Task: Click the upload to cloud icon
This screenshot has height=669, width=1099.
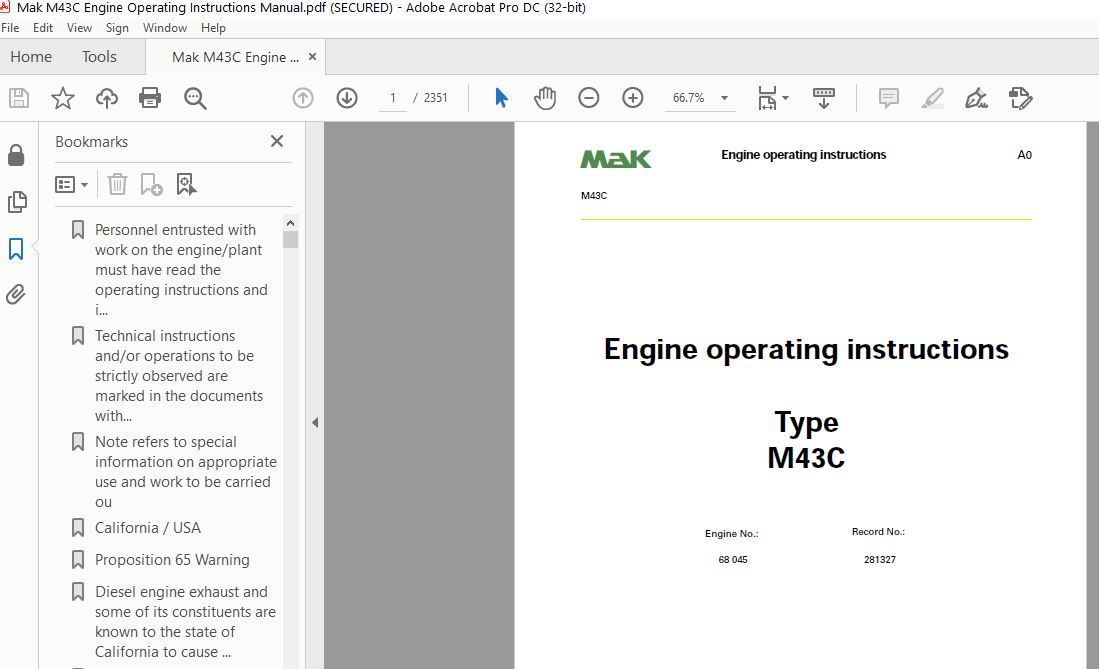Action: 107,98
